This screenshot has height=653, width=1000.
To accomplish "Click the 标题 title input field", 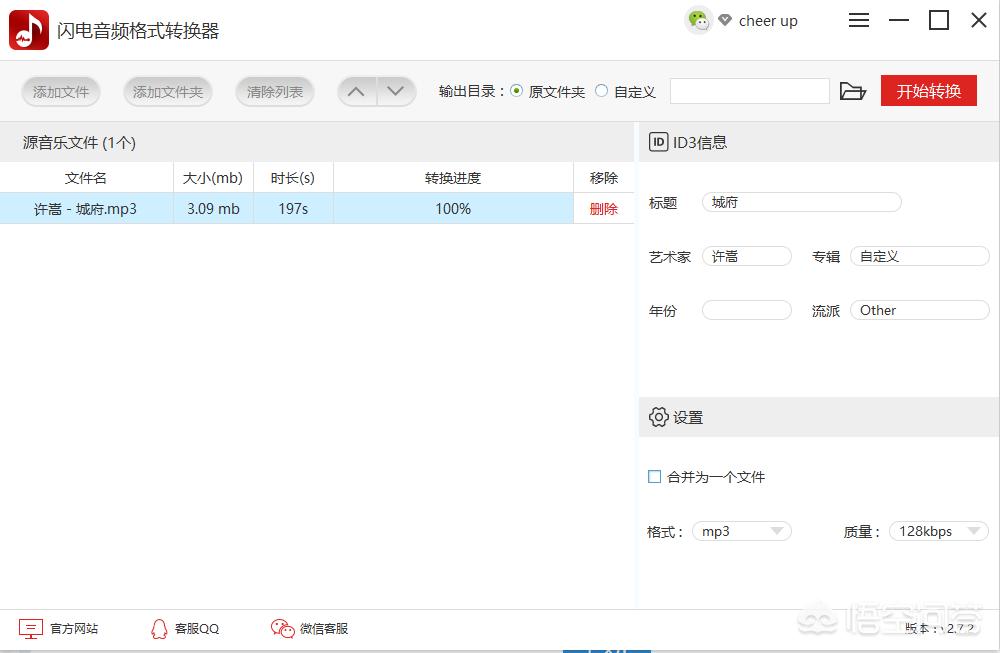I will (801, 203).
